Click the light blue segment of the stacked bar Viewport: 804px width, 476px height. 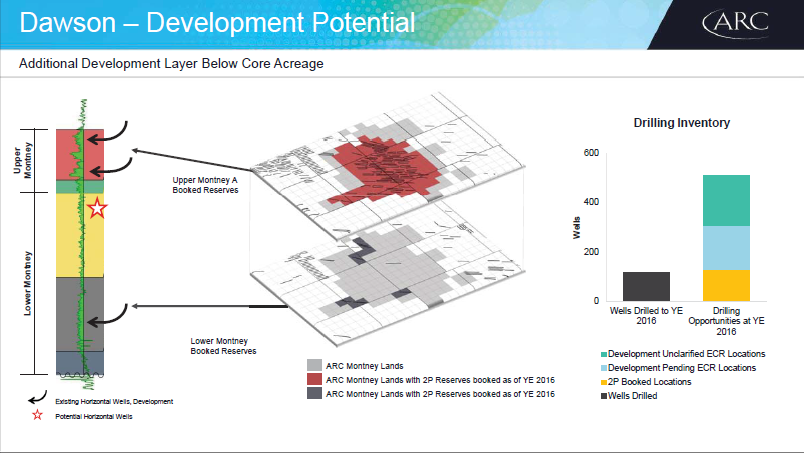click(726, 248)
